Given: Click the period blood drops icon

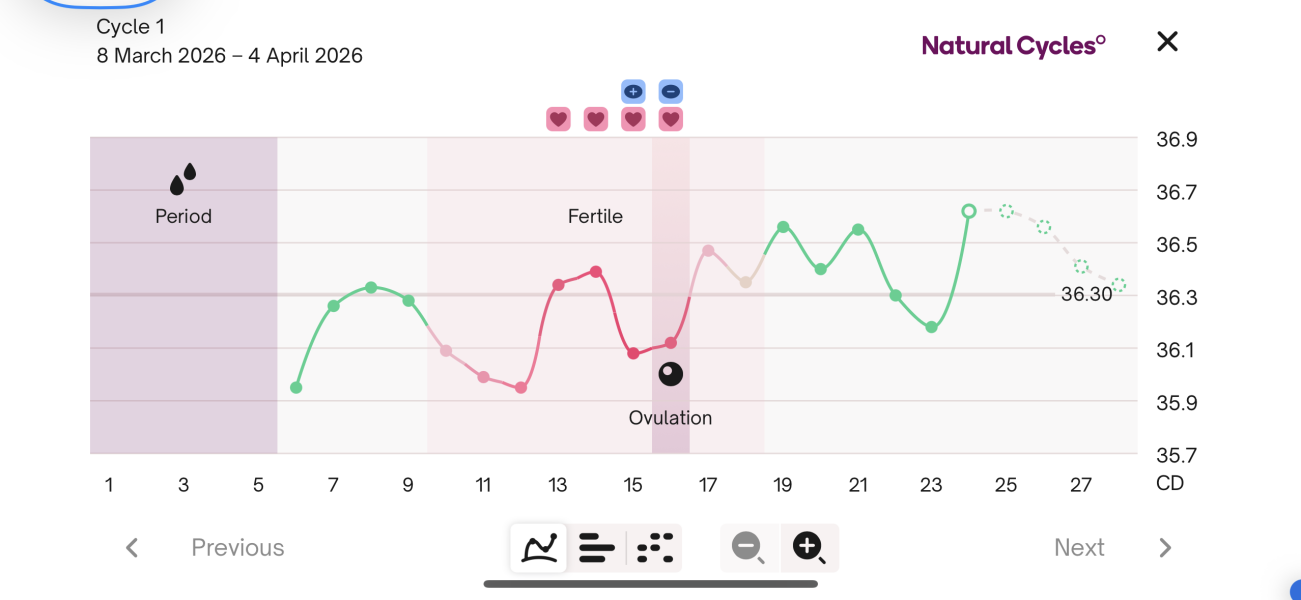Looking at the screenshot, I should tap(183, 179).
